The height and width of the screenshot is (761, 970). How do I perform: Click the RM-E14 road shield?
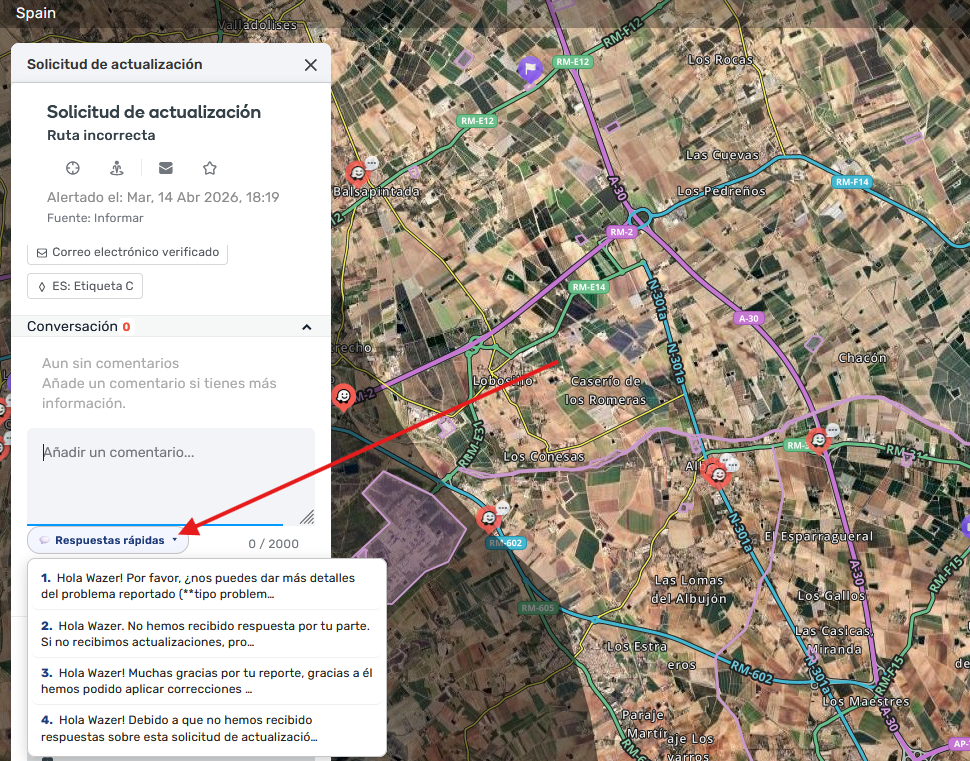tap(589, 287)
